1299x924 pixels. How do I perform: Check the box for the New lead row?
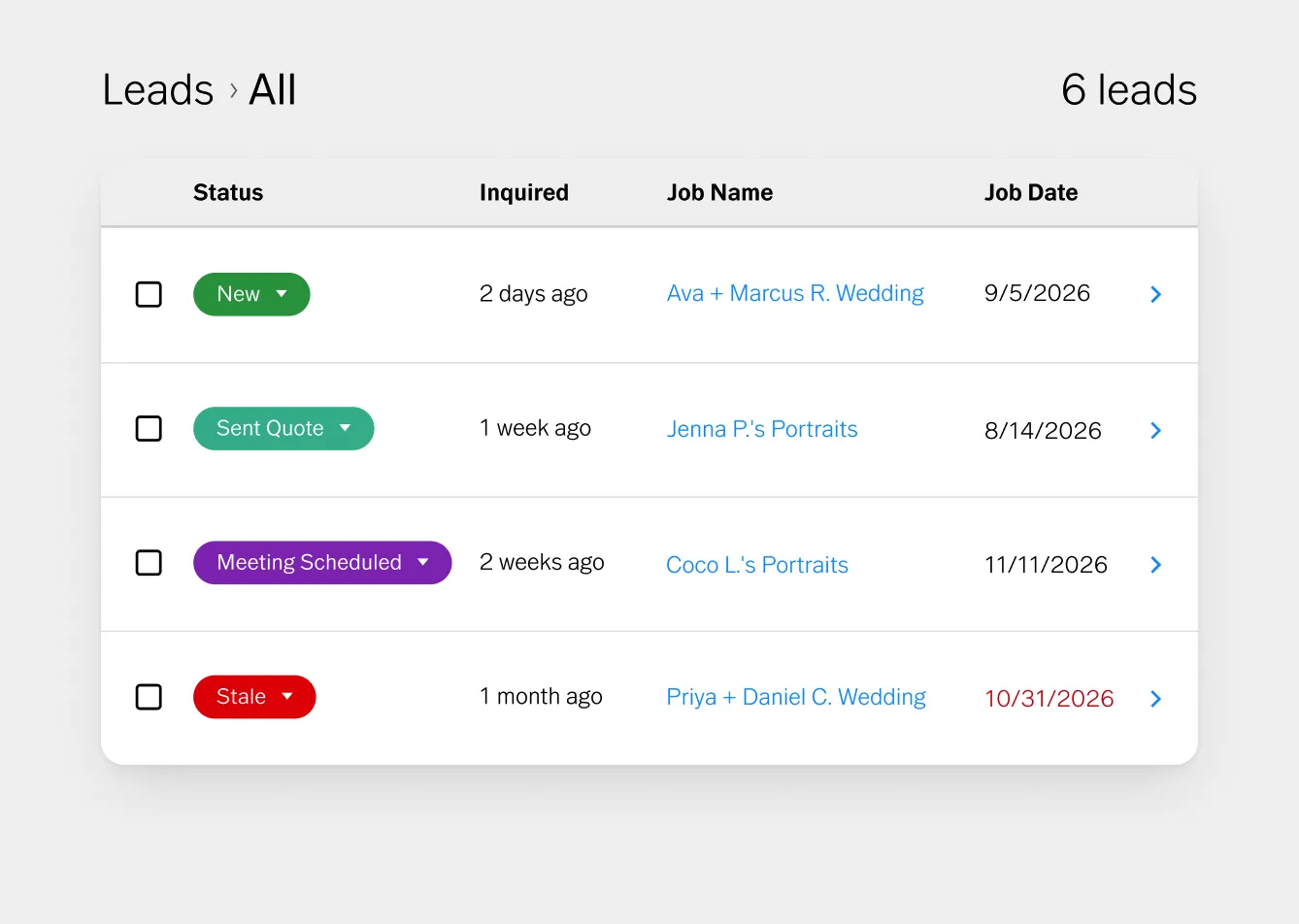(x=149, y=294)
